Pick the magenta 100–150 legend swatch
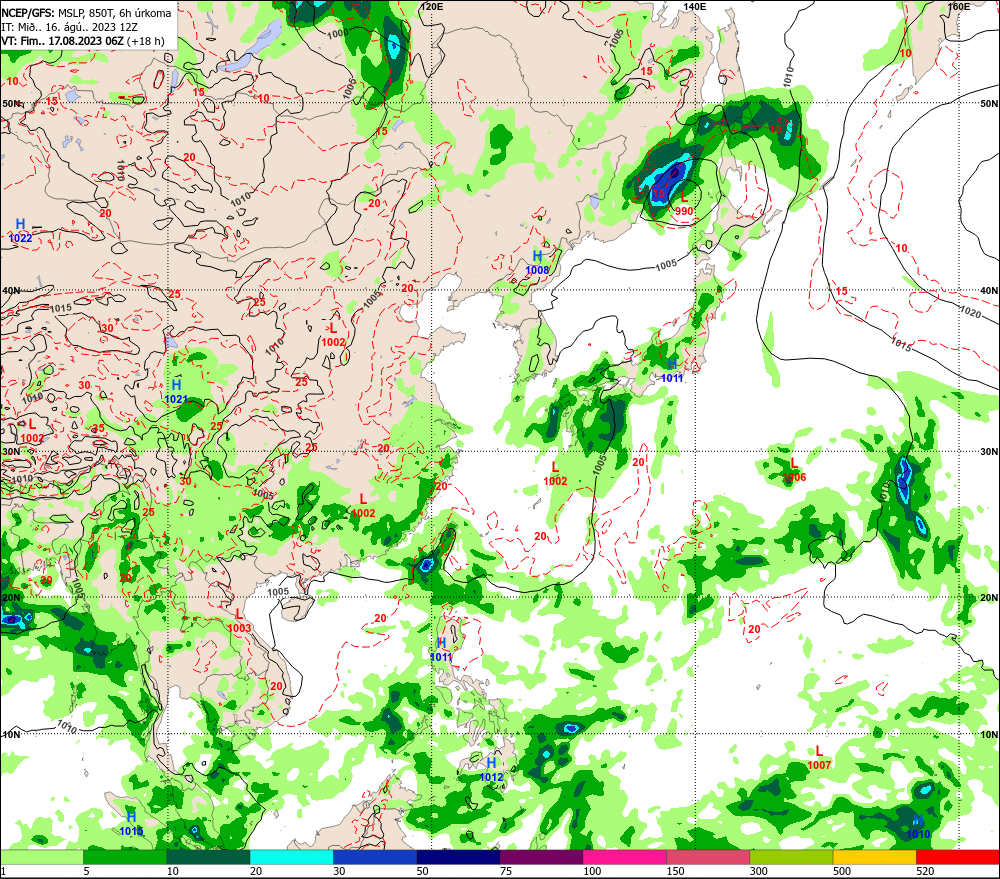Screen dimensions: 1000x879 625,857
